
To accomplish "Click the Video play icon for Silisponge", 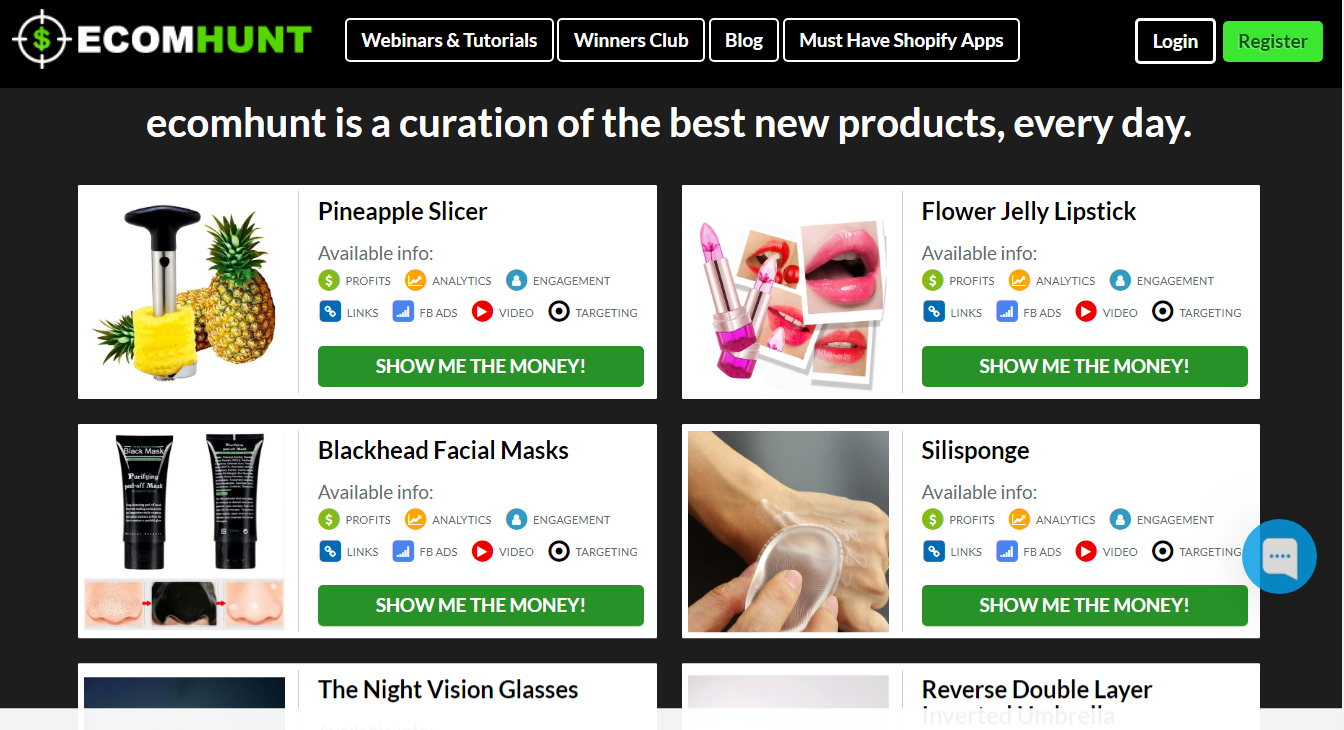I will click(x=1086, y=551).
